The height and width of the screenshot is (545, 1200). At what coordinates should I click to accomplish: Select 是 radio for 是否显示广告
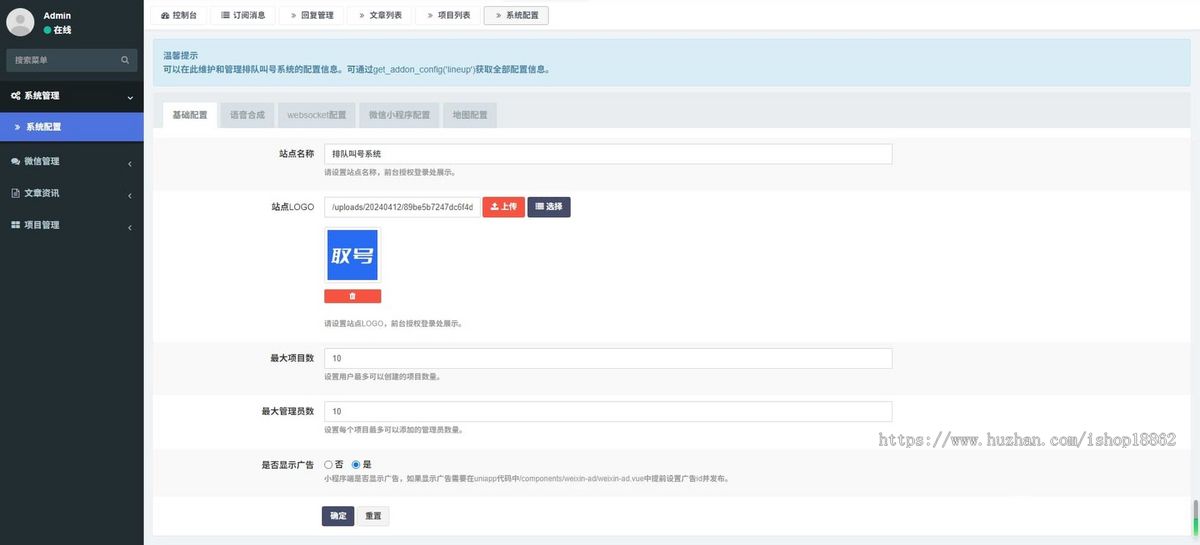click(x=356, y=464)
